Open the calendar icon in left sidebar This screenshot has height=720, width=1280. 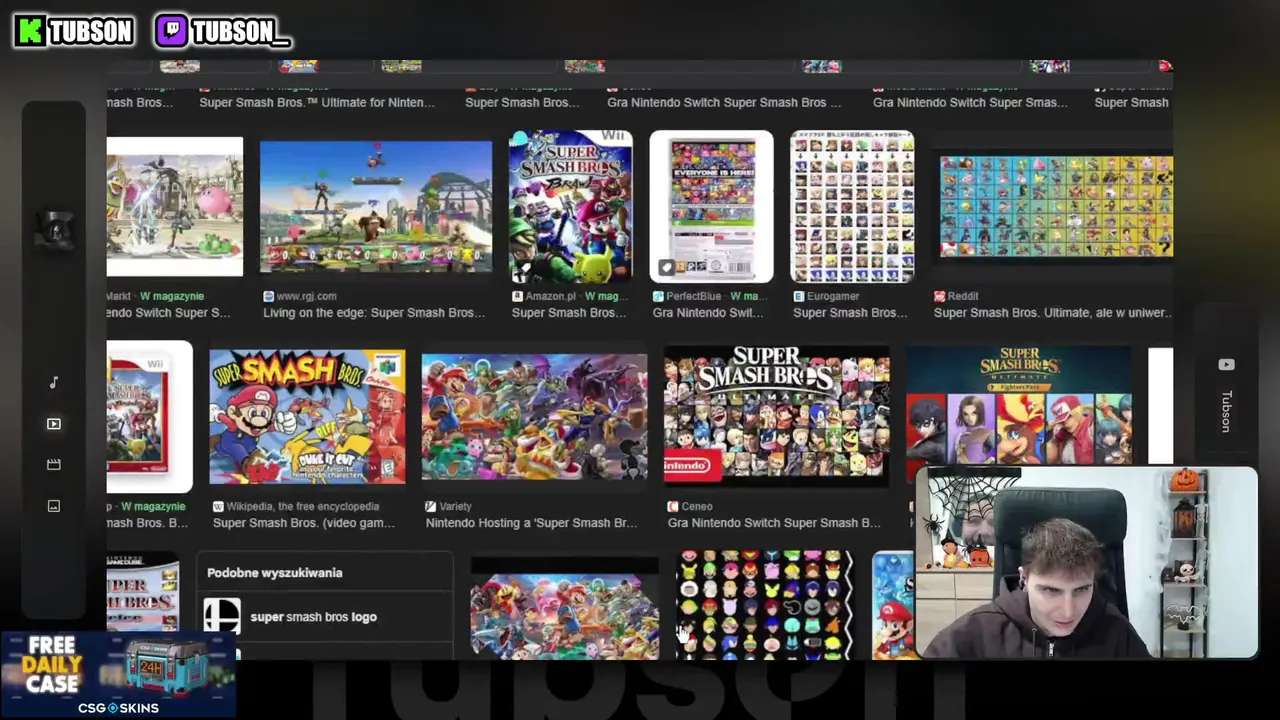pos(54,465)
